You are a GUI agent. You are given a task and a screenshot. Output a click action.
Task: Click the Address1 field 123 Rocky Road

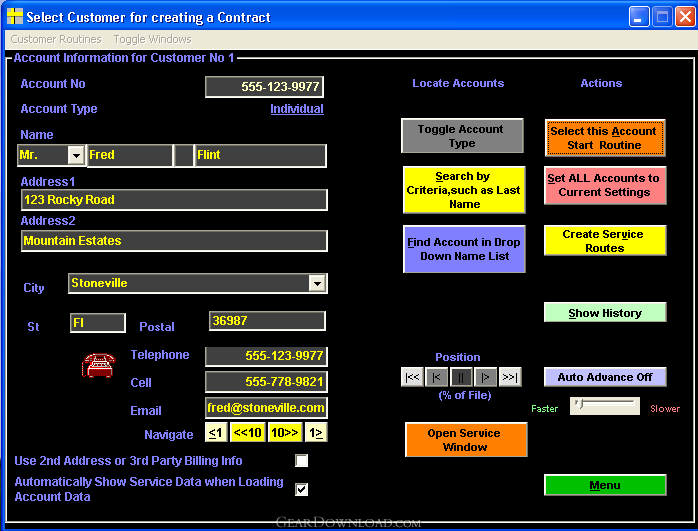174,200
